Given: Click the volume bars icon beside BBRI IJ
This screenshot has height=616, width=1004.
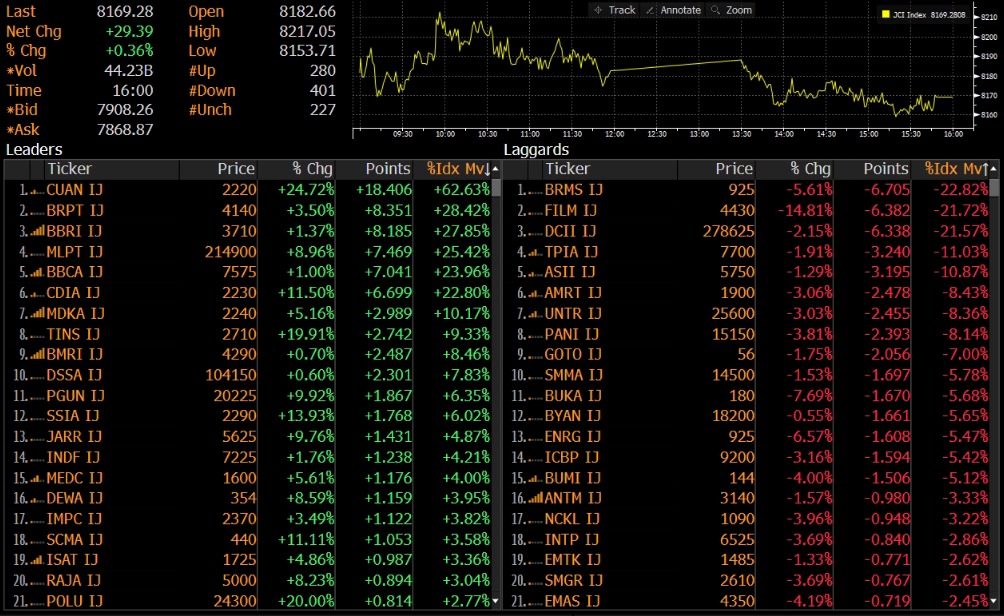Looking at the screenshot, I should coord(37,231).
